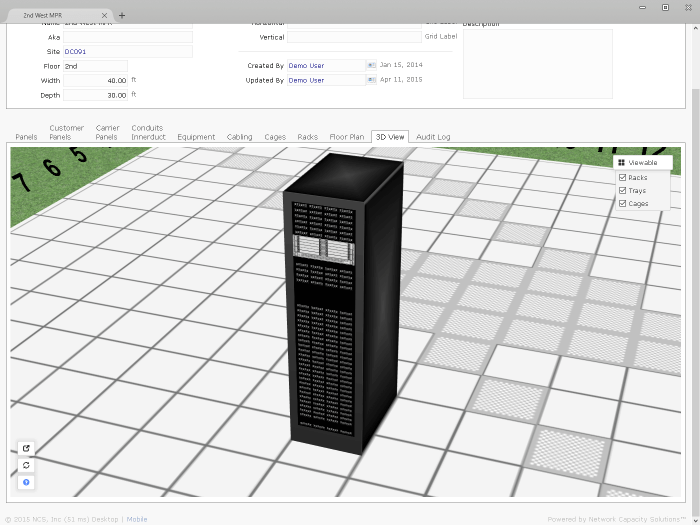The width and height of the screenshot is (700, 525).
Task: Open a new browser tab with plus
Action: tap(122, 15)
